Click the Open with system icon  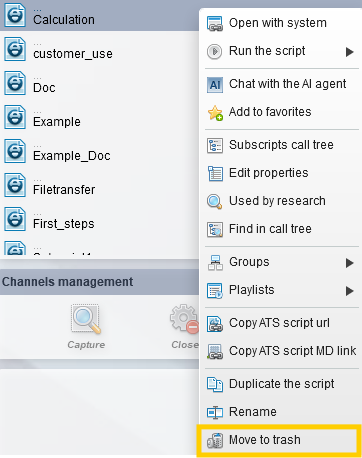[215, 24]
